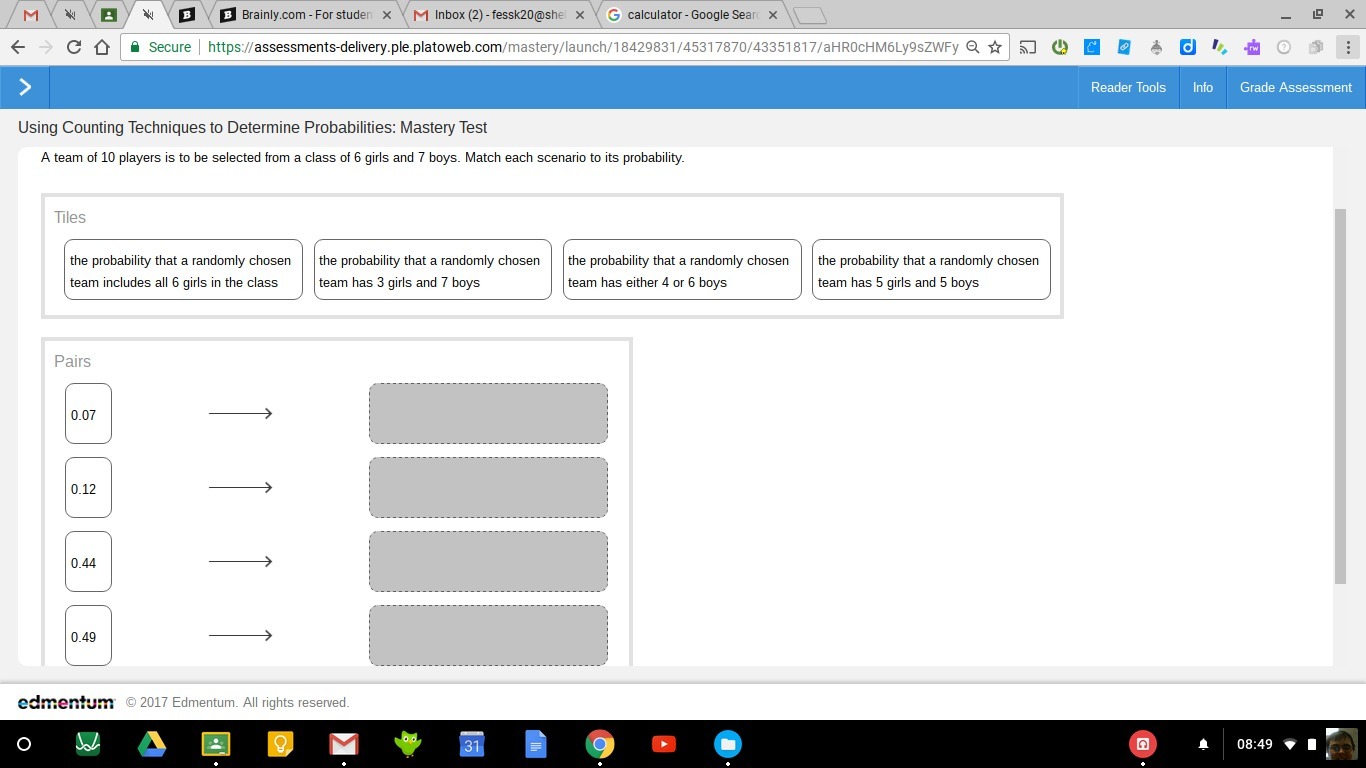Switch to the first pinned Gmail tab

[31, 15]
